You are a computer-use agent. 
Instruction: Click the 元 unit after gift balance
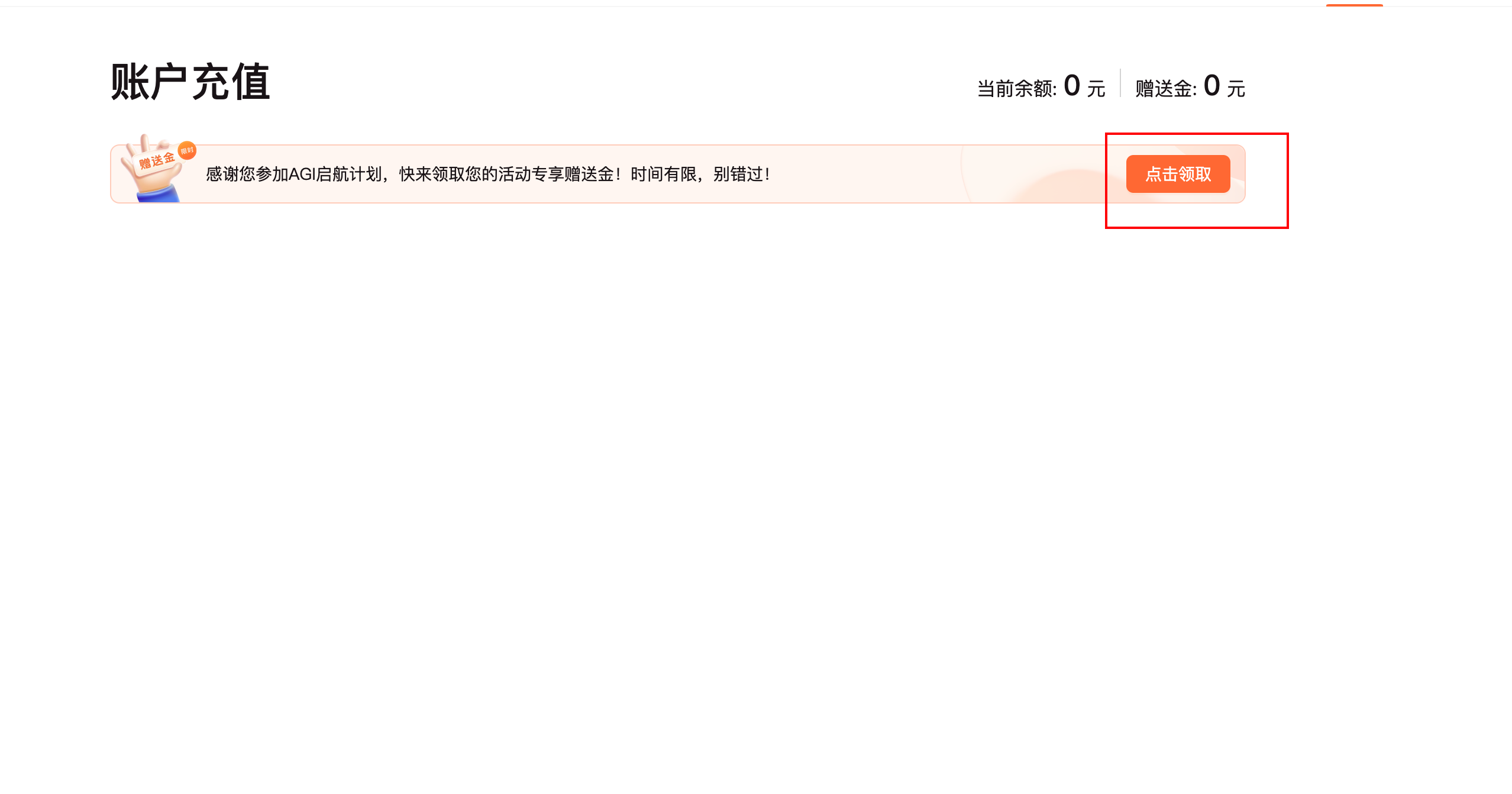[x=1236, y=89]
